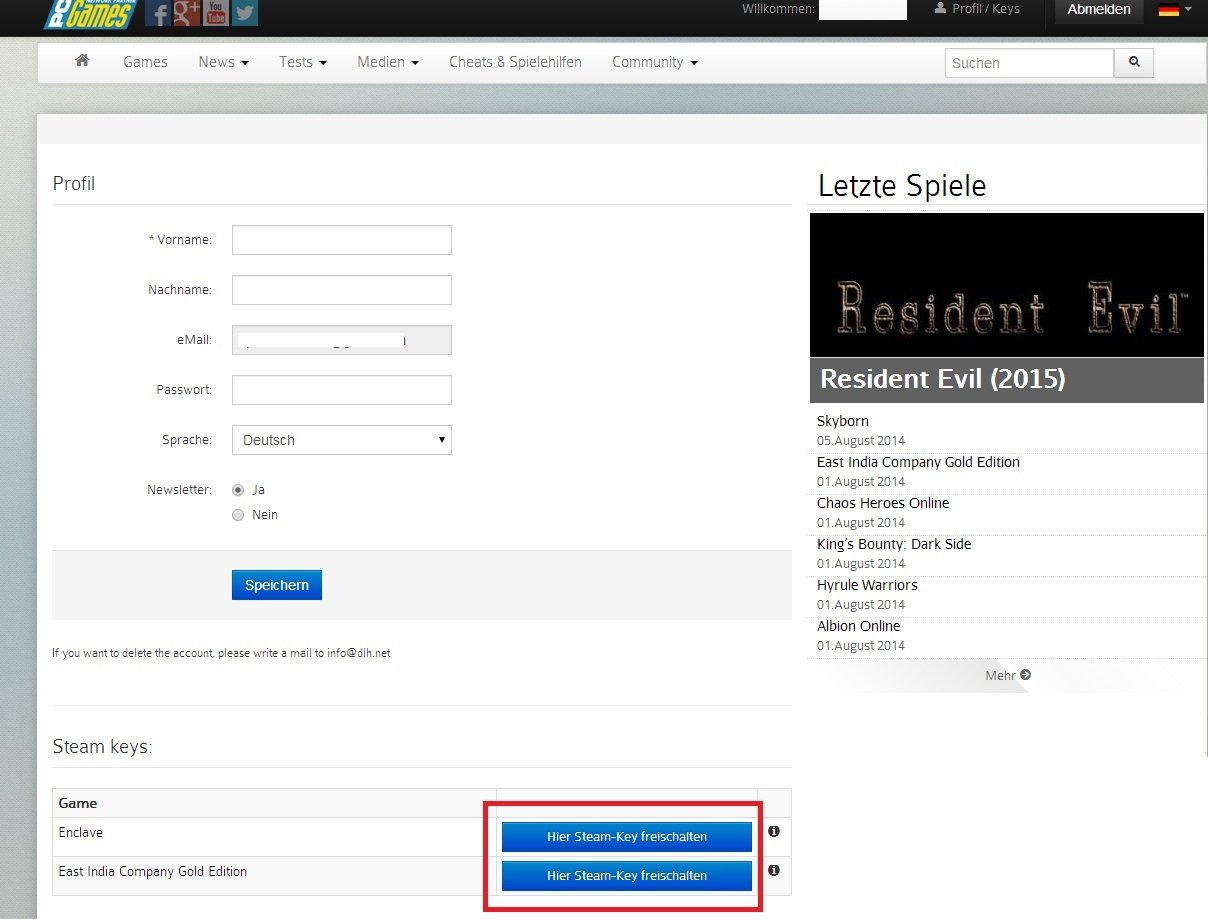Image resolution: width=1208 pixels, height=920 pixels.
Task: Open Profil / Keys in the header
Action: click(977, 9)
